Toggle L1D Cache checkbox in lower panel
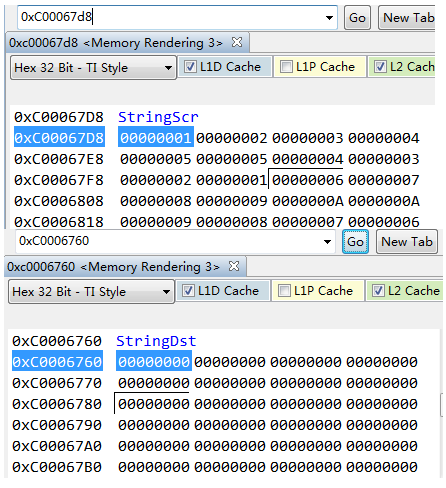Viewport: 446px width, 488px height. [x=188, y=291]
